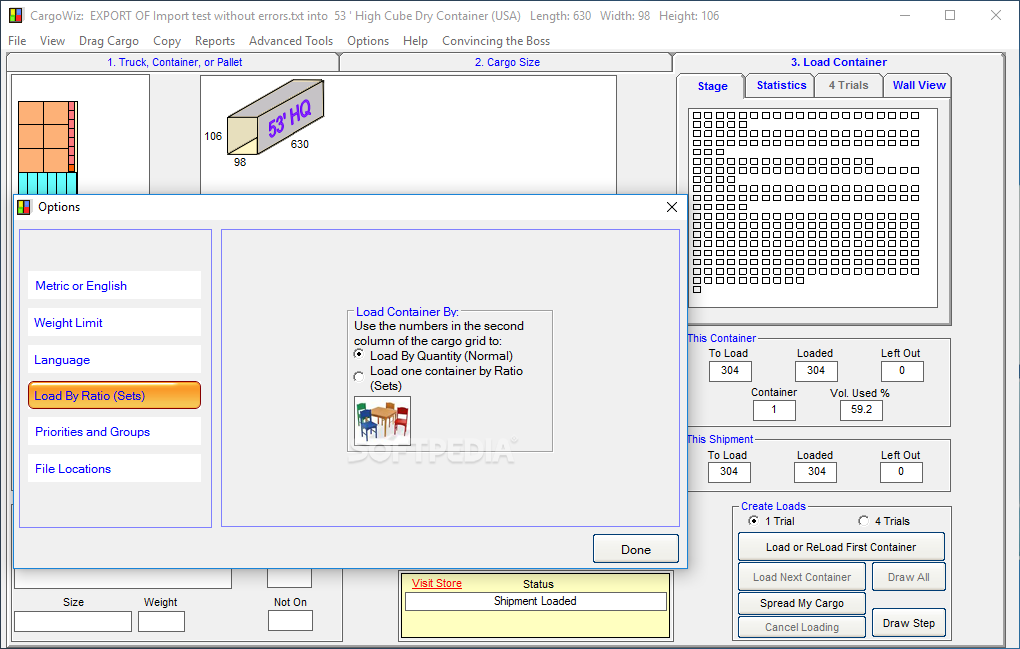The image size is (1020, 649).
Task: Click the Not On input field
Action: click(x=290, y=620)
